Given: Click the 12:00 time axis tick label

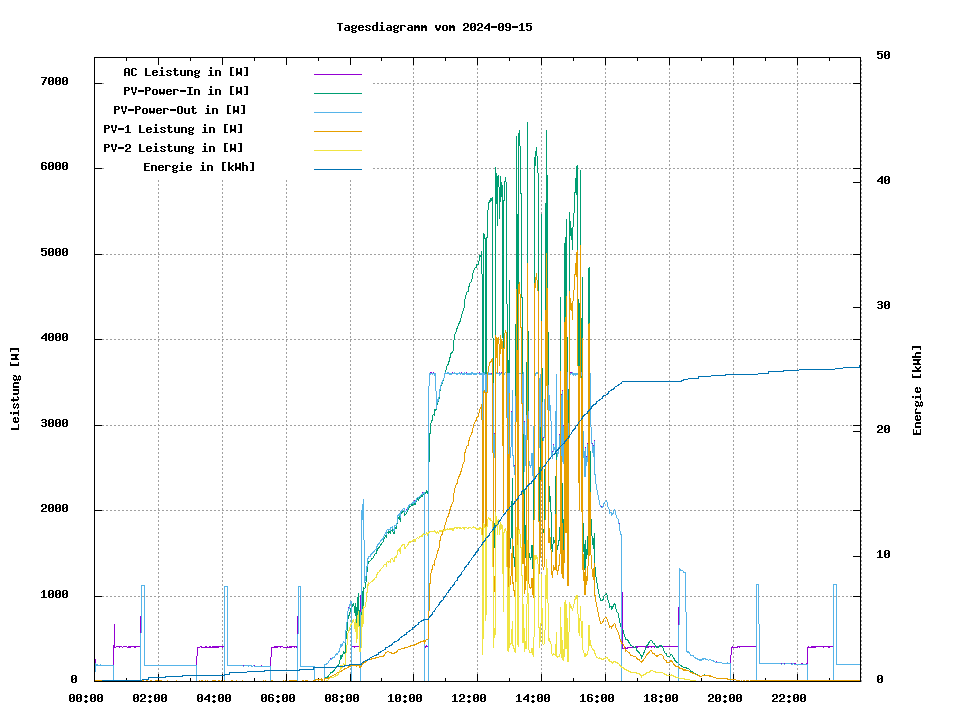Looking at the screenshot, I should coord(469,698).
